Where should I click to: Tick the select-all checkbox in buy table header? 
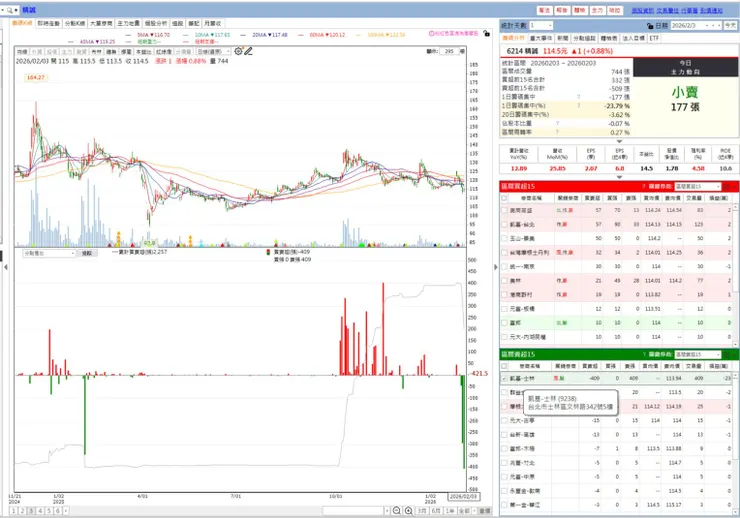(505, 198)
